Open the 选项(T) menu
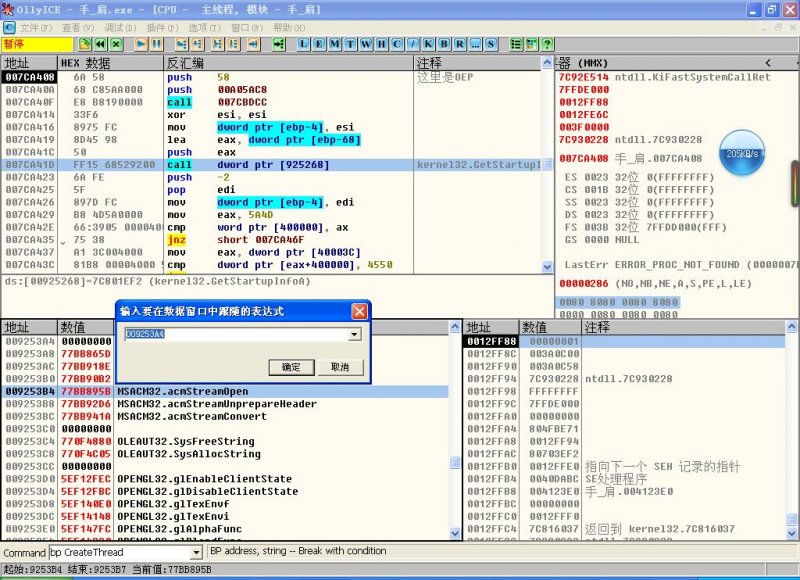 [205, 28]
